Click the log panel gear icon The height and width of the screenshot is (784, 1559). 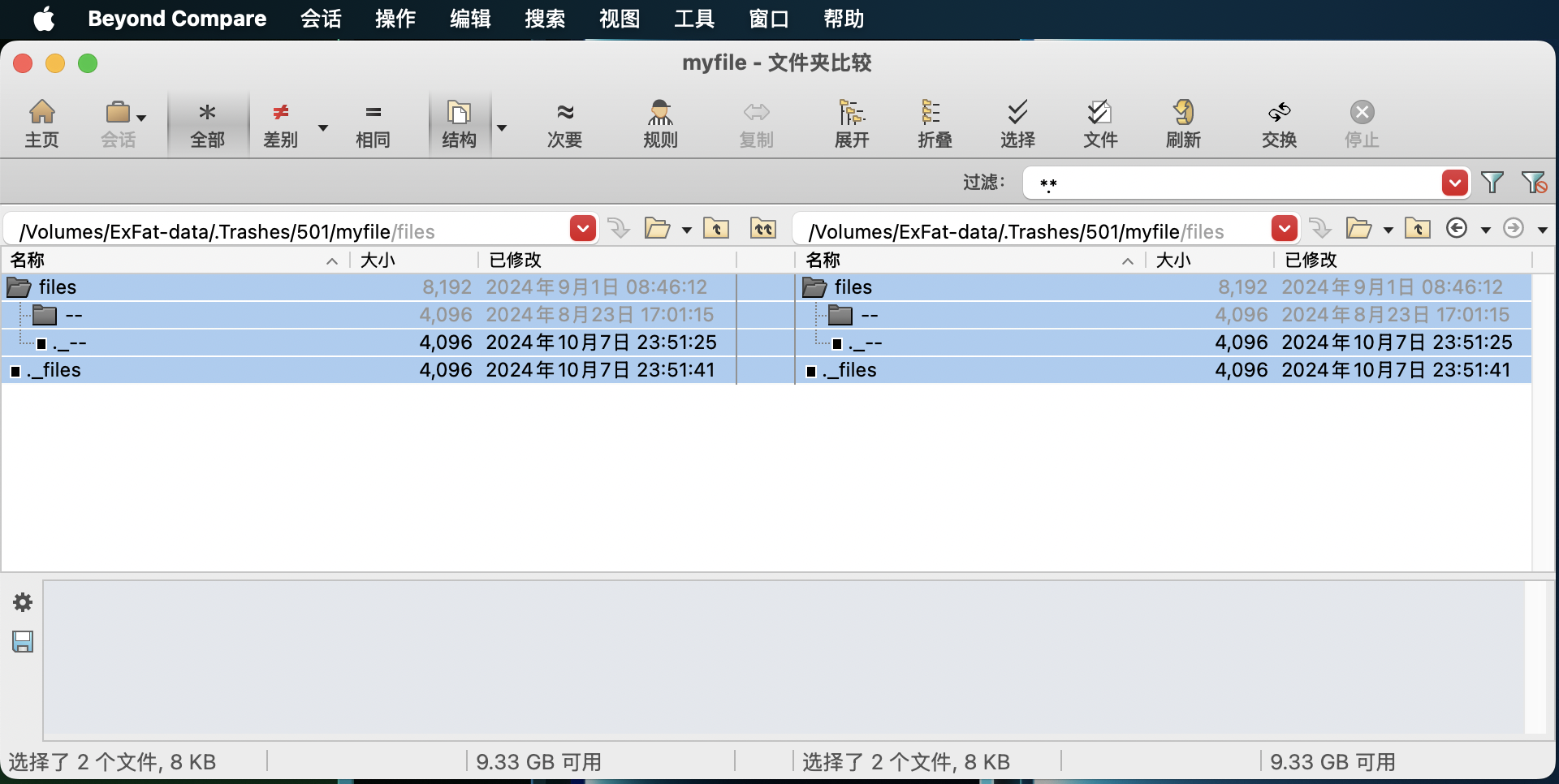point(23,602)
